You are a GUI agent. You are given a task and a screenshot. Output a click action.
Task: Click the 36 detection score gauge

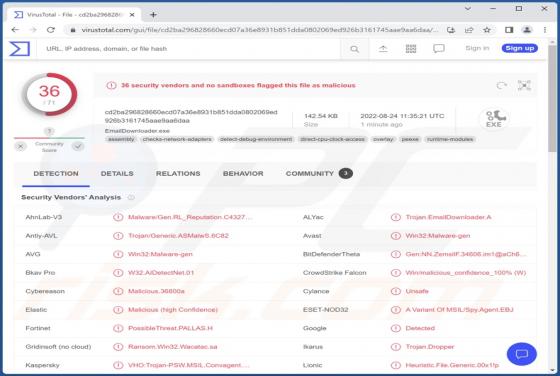pos(49,95)
